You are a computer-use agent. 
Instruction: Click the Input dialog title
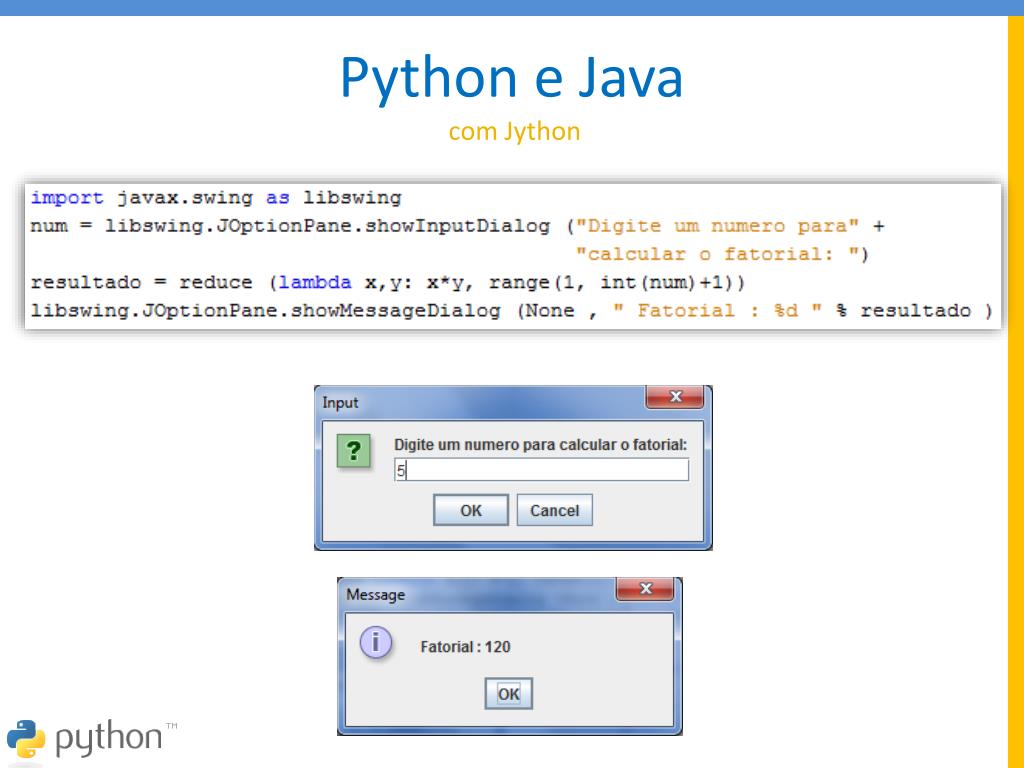tap(340, 402)
